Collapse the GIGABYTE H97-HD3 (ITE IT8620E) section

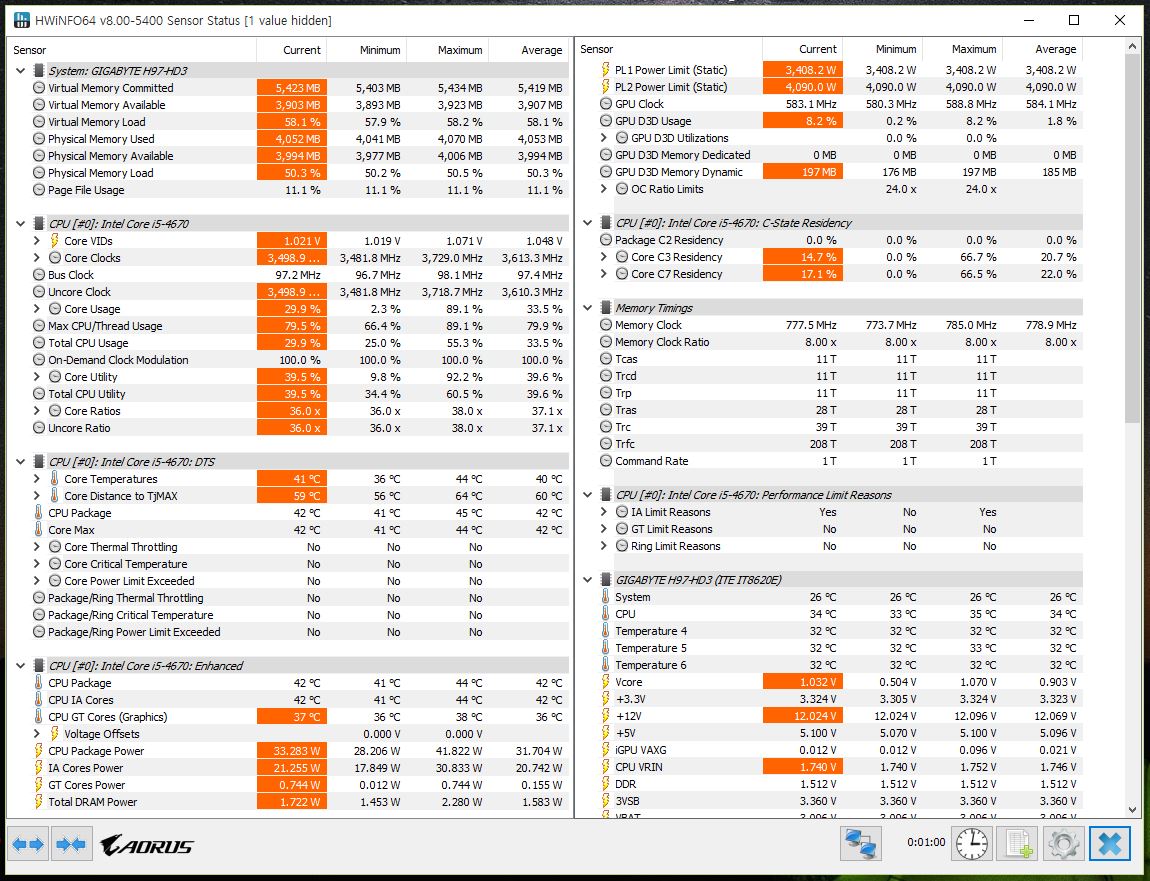(x=587, y=580)
